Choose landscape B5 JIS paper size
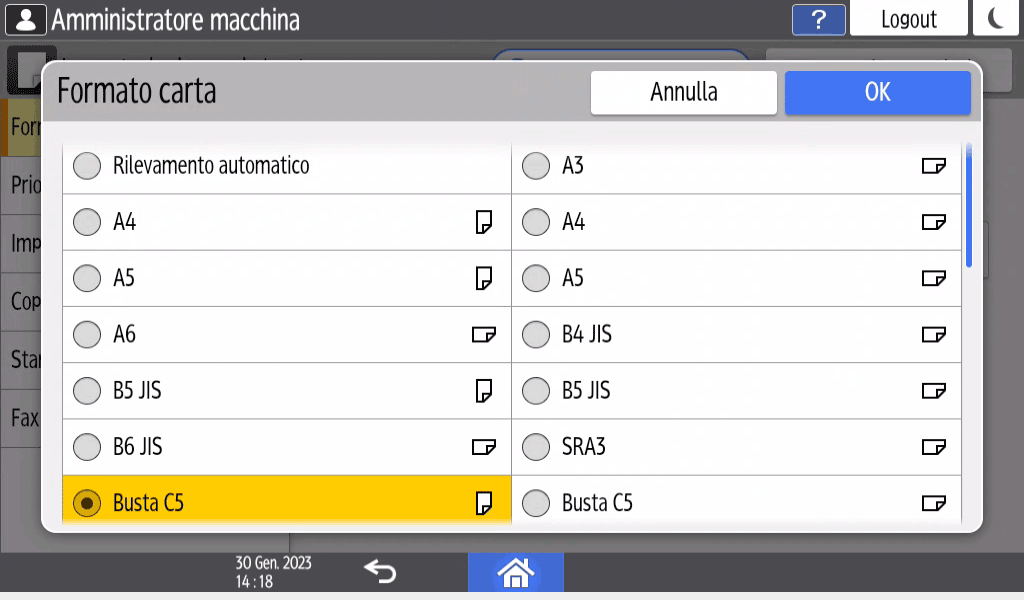This screenshot has width=1024, height=600. coord(537,390)
